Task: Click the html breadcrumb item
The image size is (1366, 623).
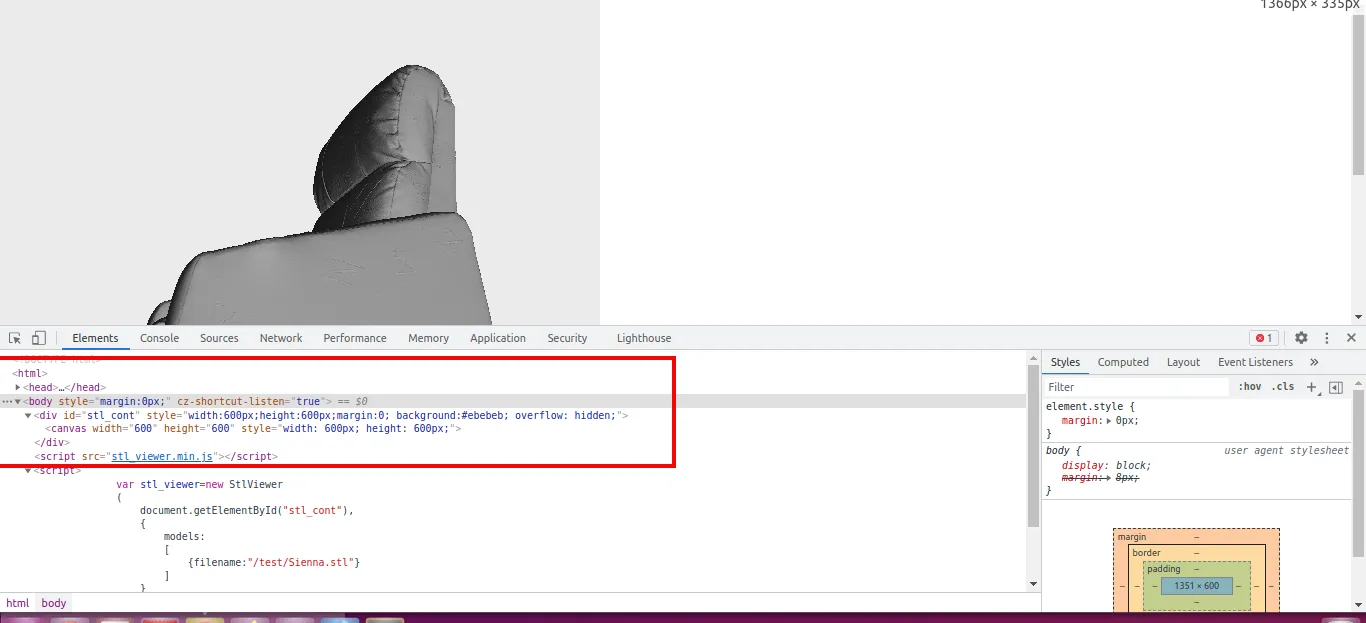Action: click(18, 603)
